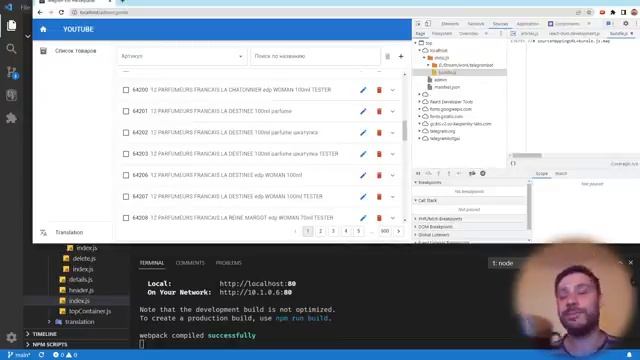Expand details chevron for item 64206
This screenshot has height=360, width=640.
coord(393,175)
